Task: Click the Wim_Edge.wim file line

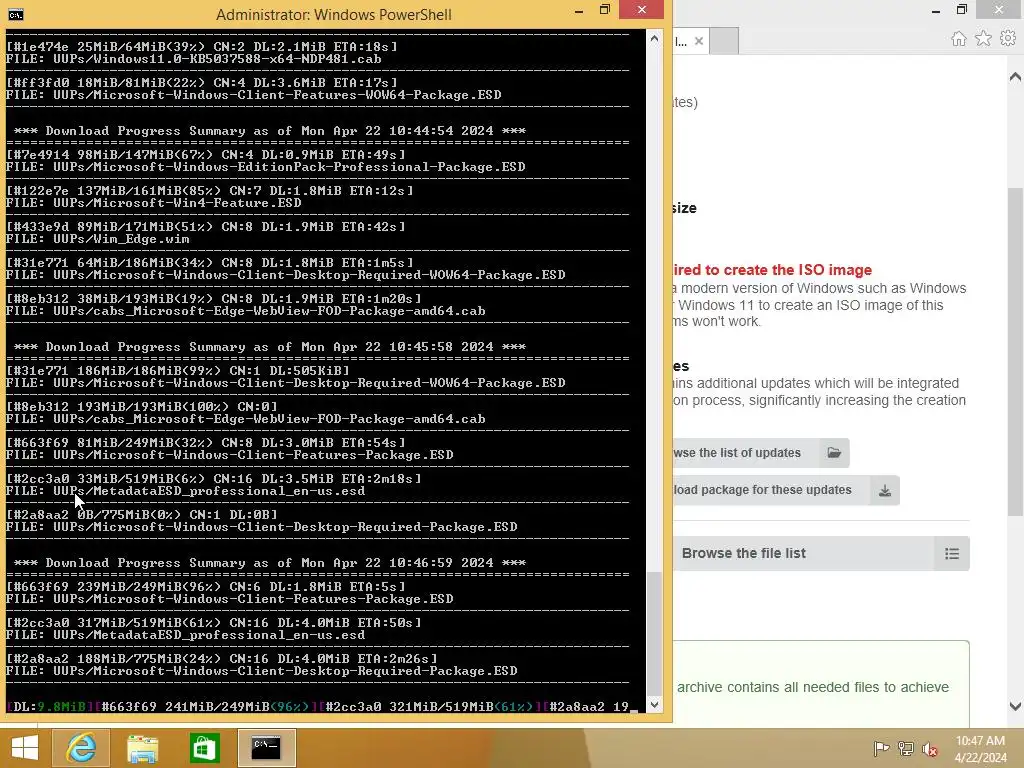Action: pos(98,239)
